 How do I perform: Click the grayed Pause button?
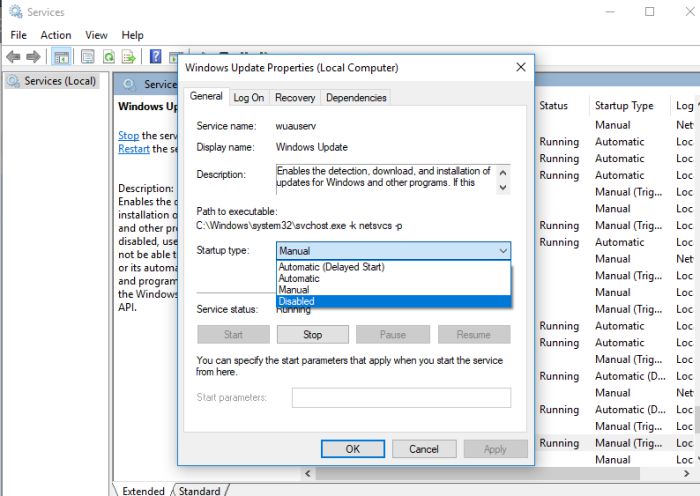(x=393, y=334)
